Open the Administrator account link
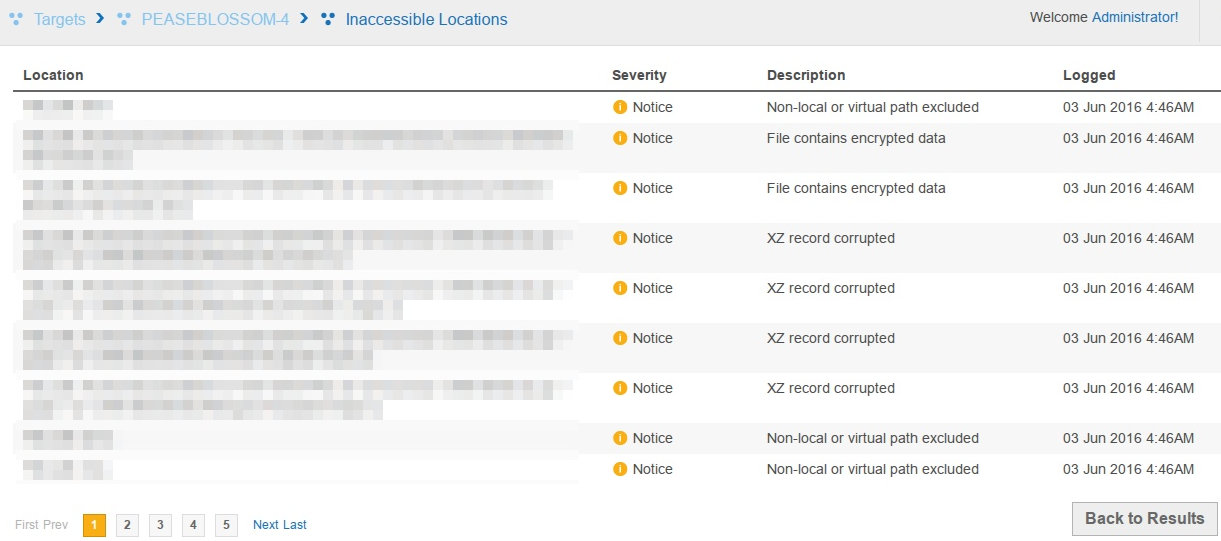This screenshot has width=1221, height=541. coord(1135,17)
